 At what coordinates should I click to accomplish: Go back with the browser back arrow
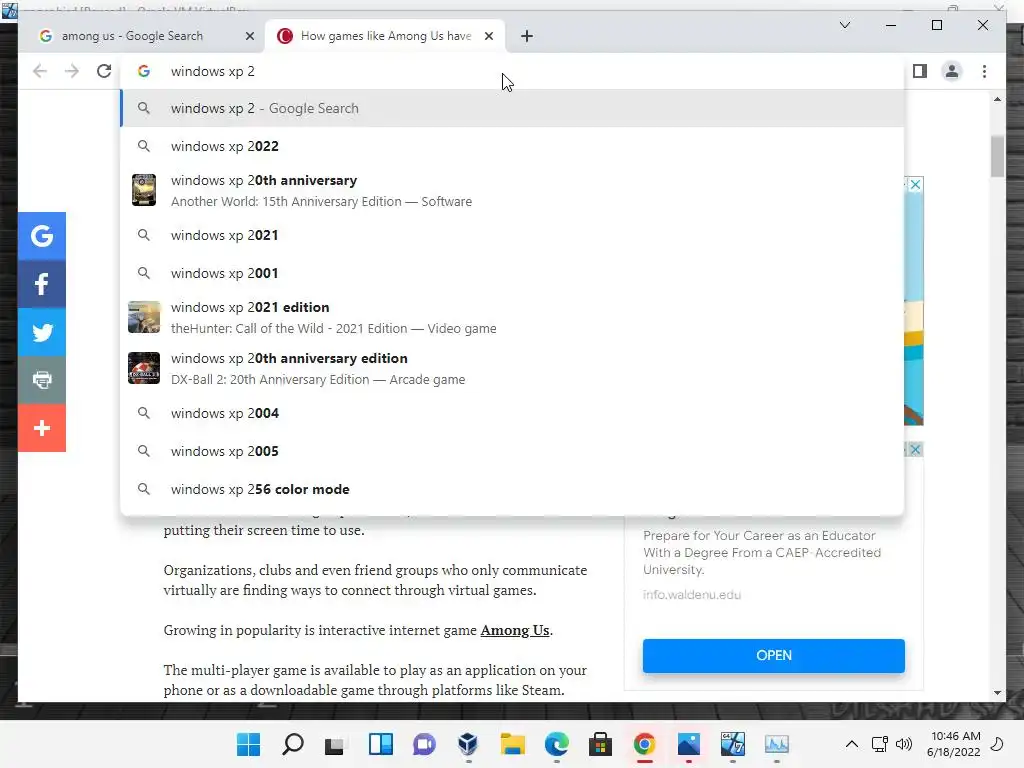(40, 71)
